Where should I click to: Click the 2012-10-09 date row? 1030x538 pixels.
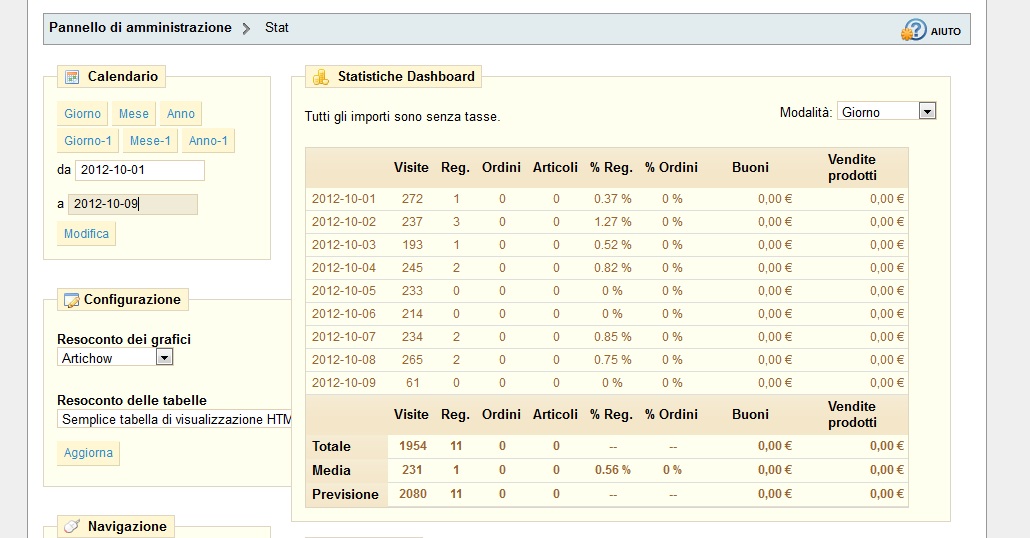[x=607, y=383]
